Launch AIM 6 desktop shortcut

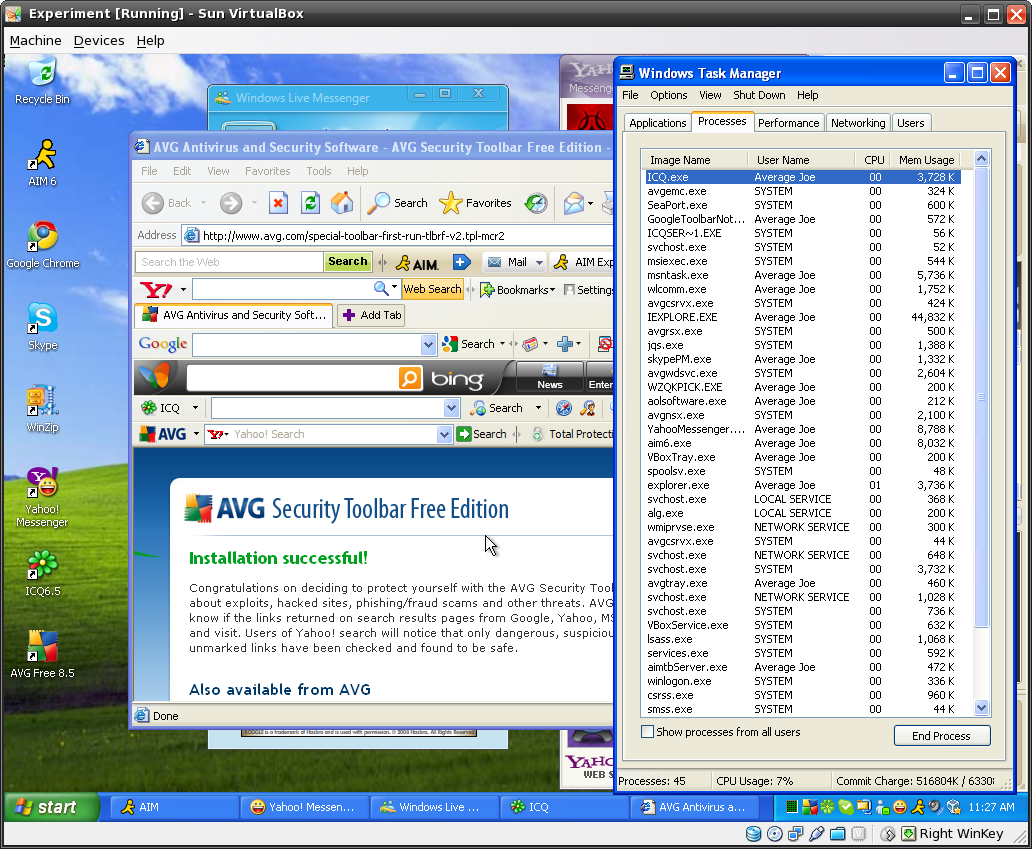(x=42, y=163)
